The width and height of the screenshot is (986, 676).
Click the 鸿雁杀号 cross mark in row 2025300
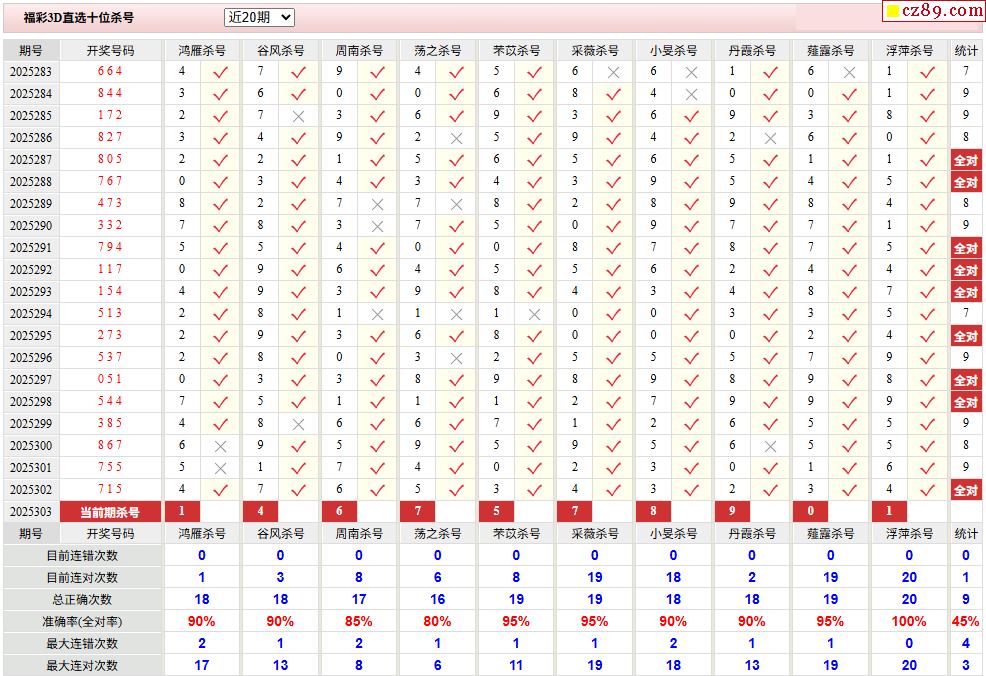tap(220, 446)
